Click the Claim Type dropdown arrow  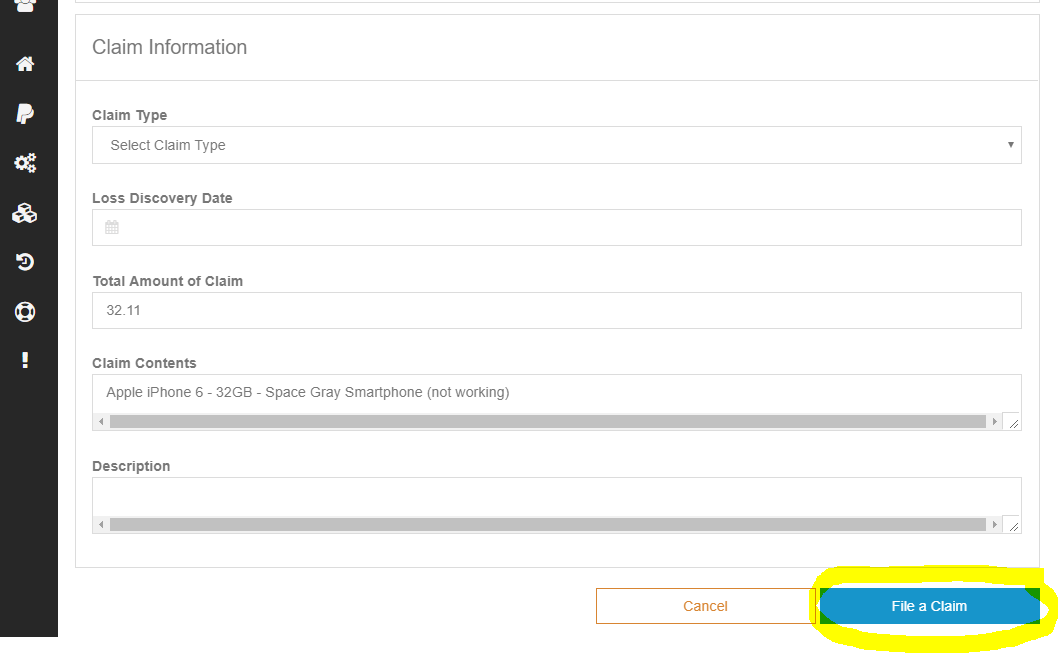1009,145
